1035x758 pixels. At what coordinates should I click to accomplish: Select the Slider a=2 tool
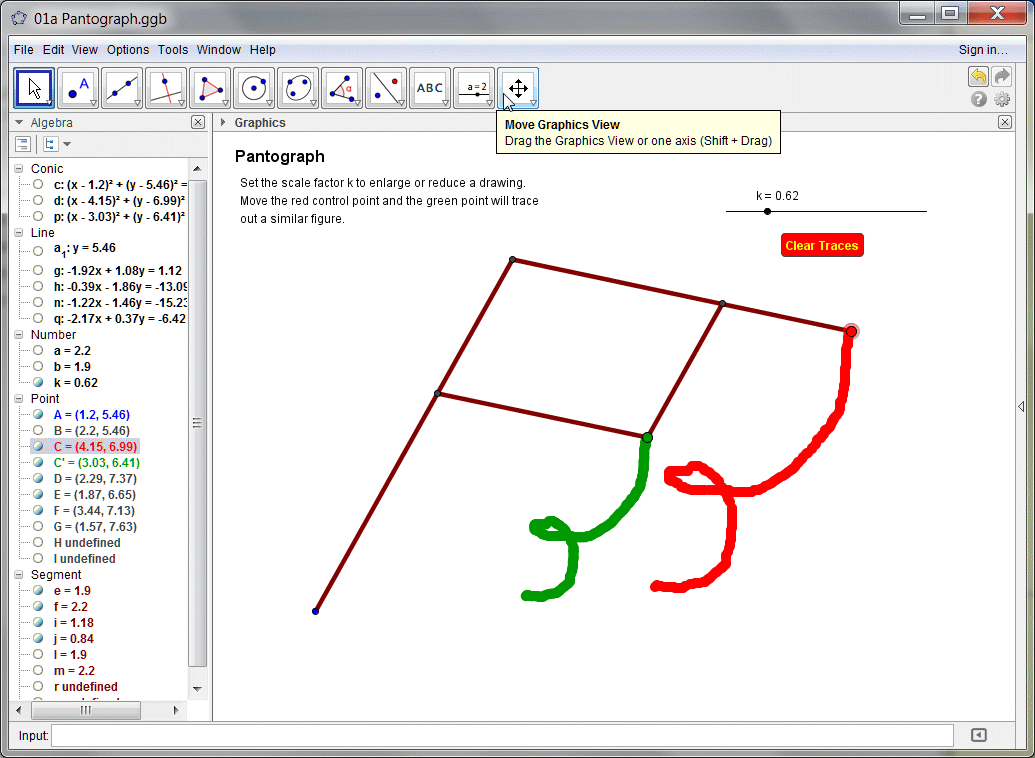[x=474, y=88]
